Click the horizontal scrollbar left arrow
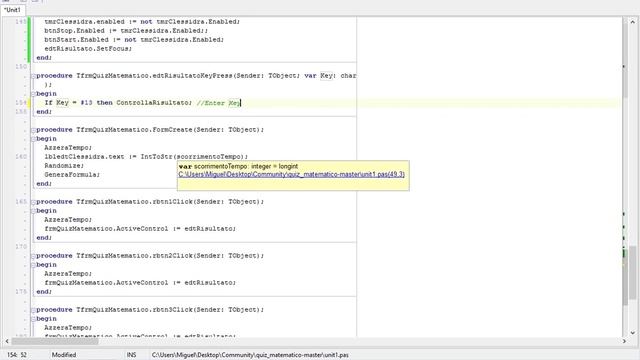This screenshot has height=360, width=640. (x=7, y=341)
